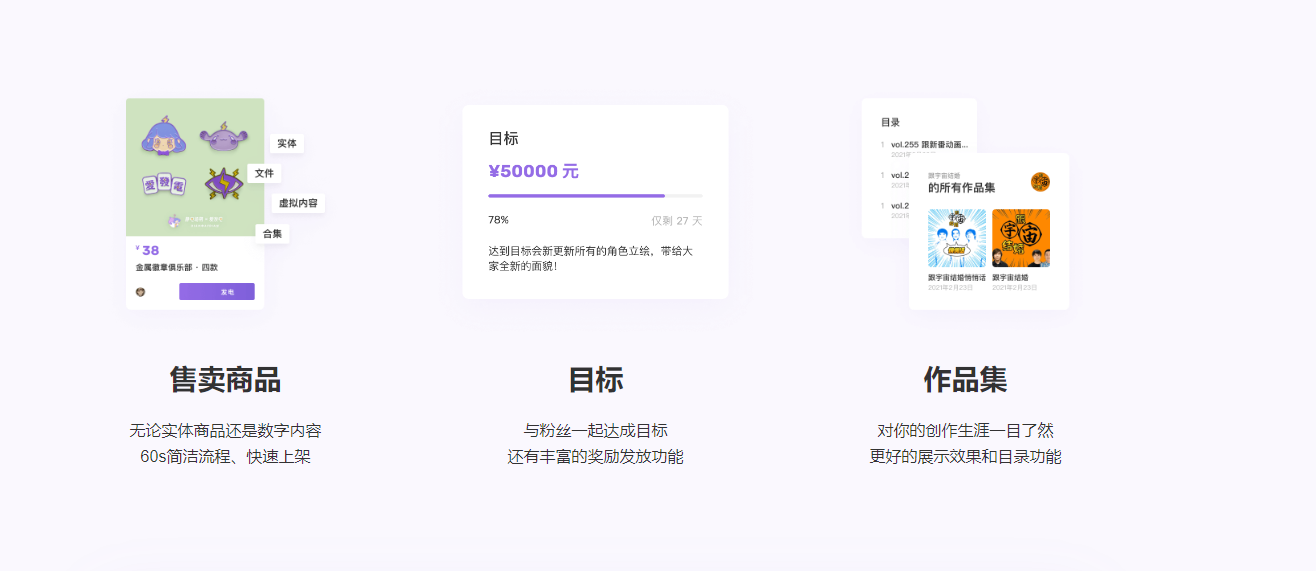Click text 还有丰富的奖励发放功能

tap(596, 457)
